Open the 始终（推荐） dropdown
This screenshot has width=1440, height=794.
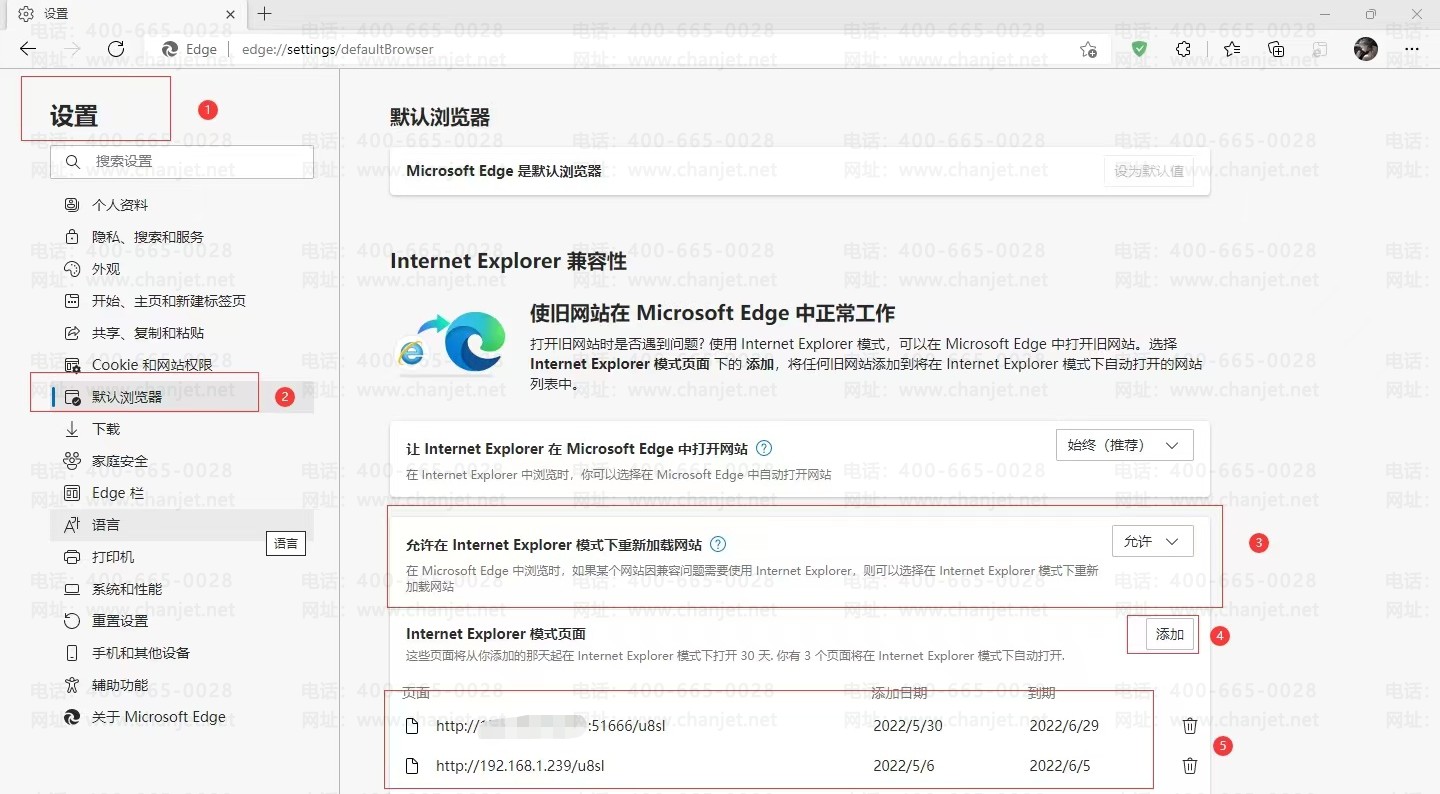point(1125,445)
